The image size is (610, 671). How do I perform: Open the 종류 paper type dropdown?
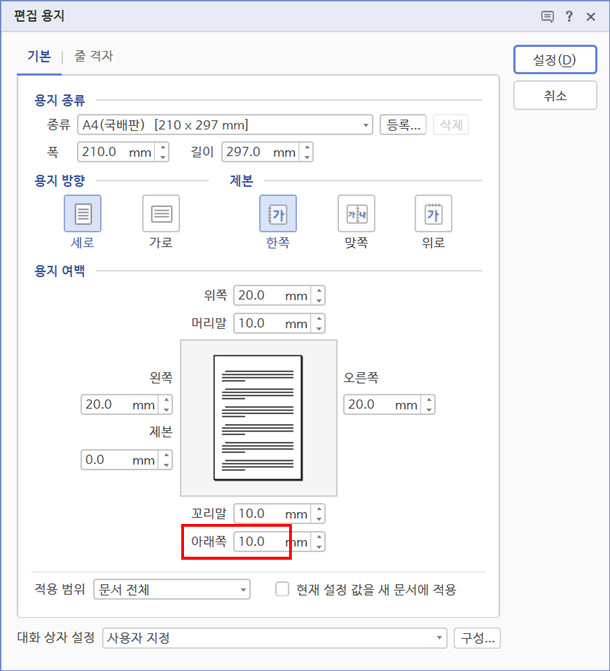pos(225,125)
